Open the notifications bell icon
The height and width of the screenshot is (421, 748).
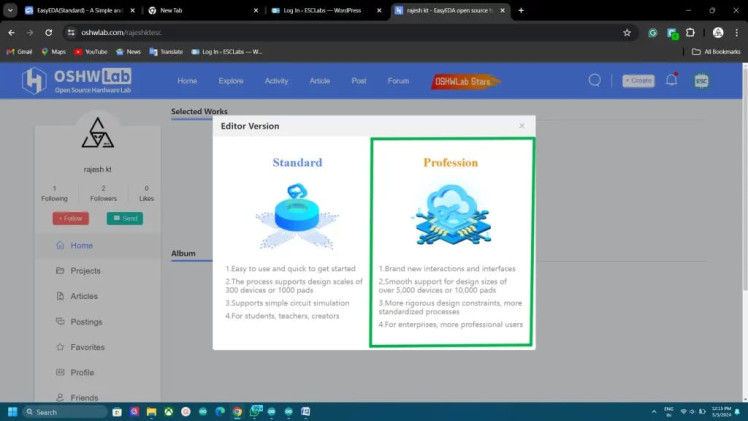672,80
